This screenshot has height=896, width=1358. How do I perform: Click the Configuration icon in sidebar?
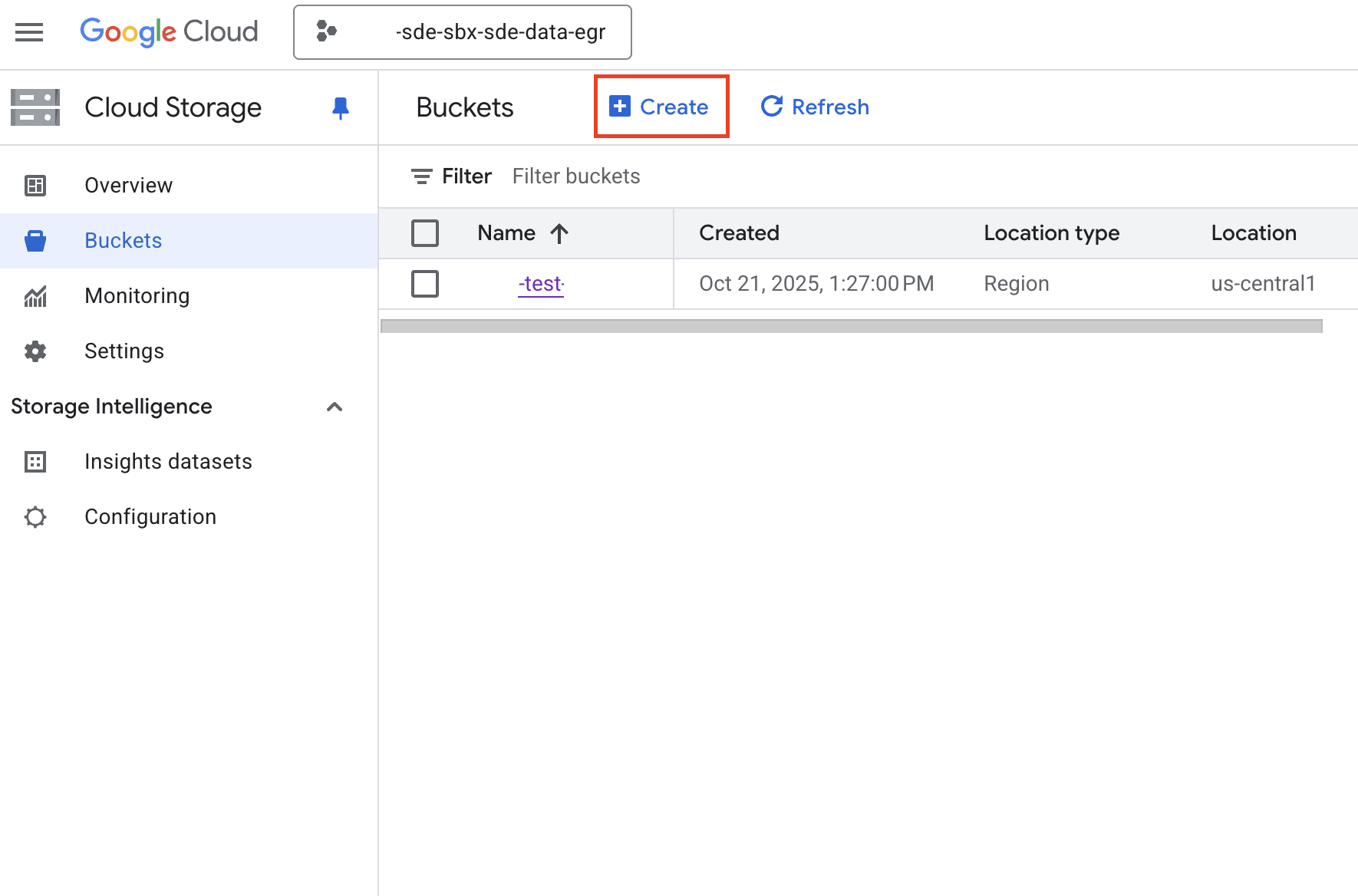coord(35,517)
